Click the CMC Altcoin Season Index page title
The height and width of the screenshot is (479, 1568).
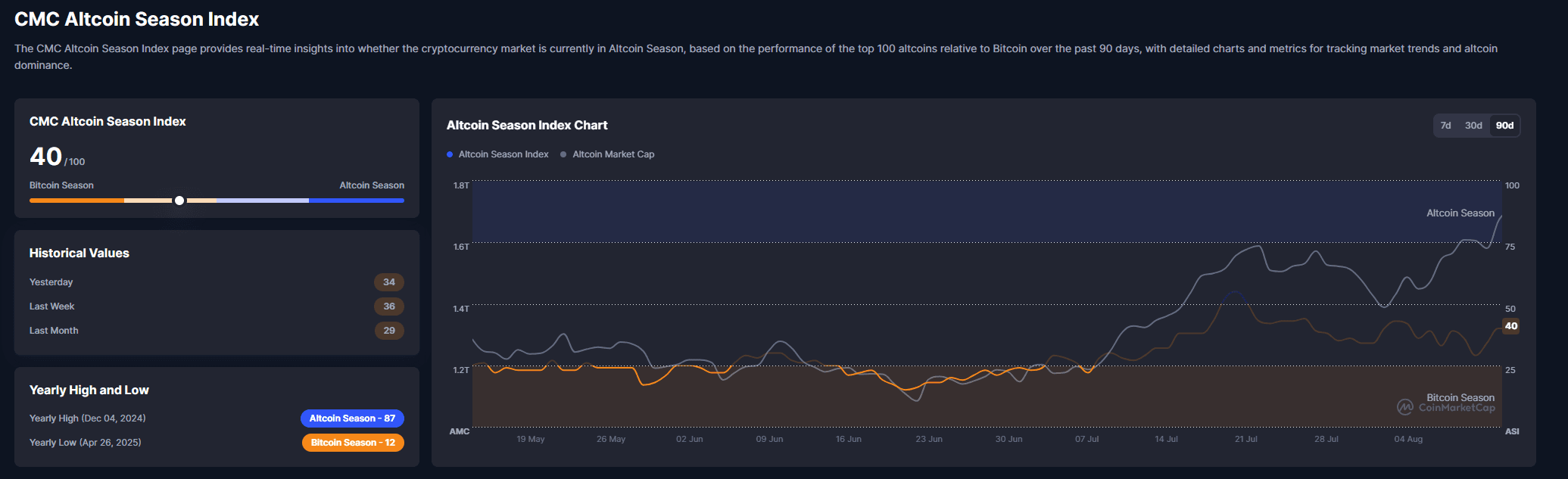click(x=137, y=19)
